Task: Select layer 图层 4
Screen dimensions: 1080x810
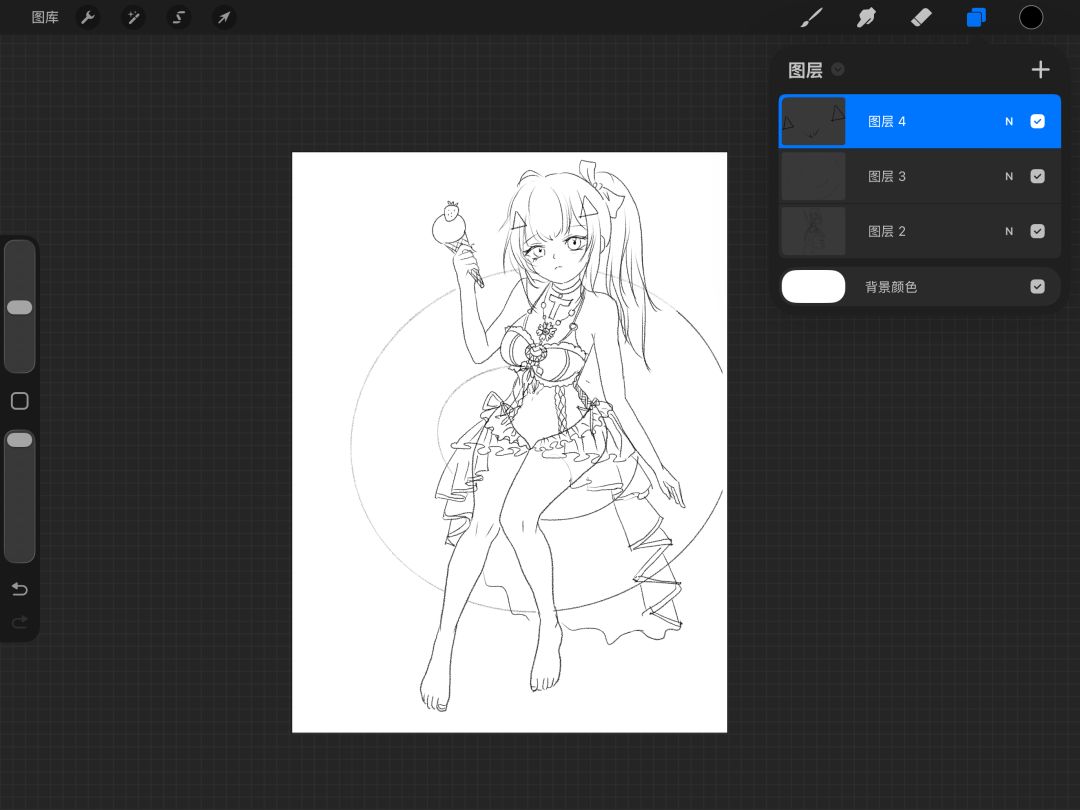Action: click(x=920, y=121)
